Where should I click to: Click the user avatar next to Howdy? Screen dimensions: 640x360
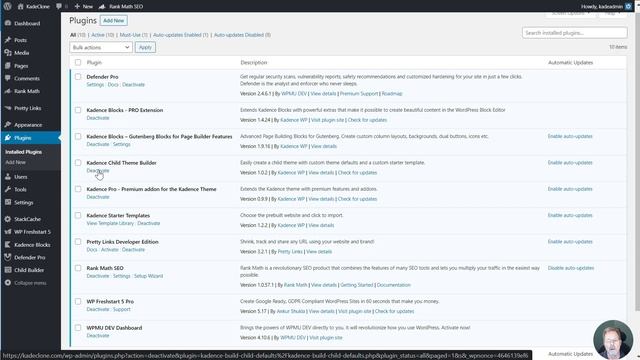[629, 6]
